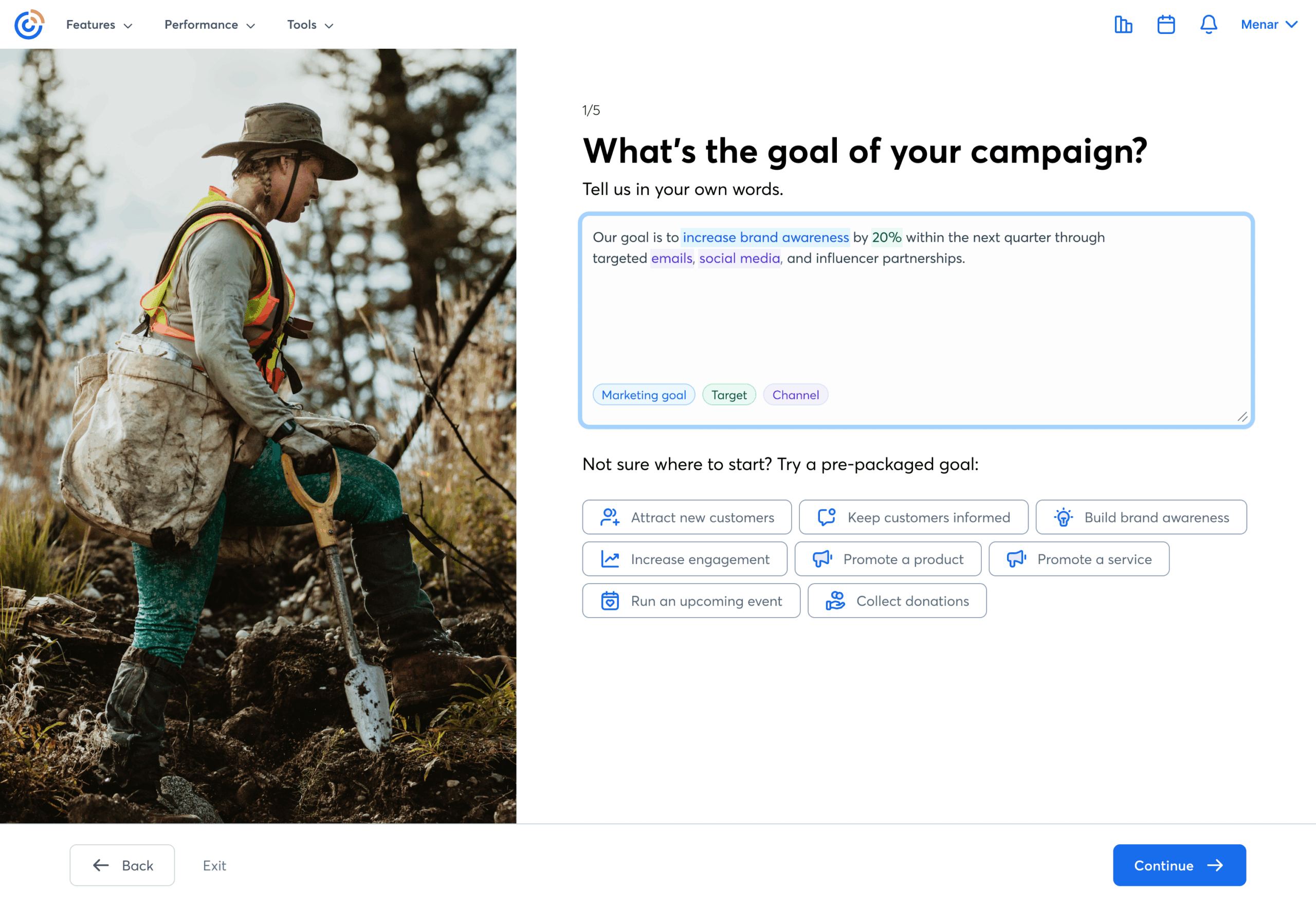This screenshot has height=907, width=1316.
Task: Go back with the Back button
Action: pos(122,865)
